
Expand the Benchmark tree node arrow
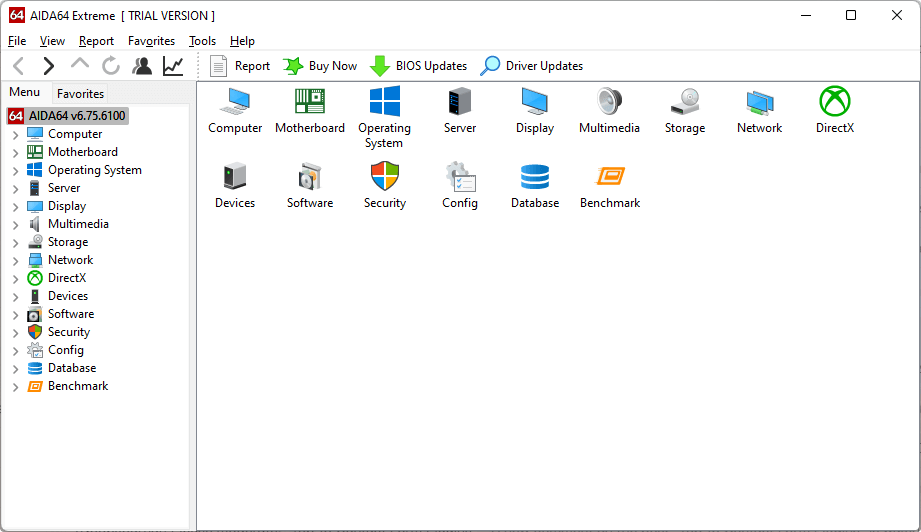pos(16,387)
